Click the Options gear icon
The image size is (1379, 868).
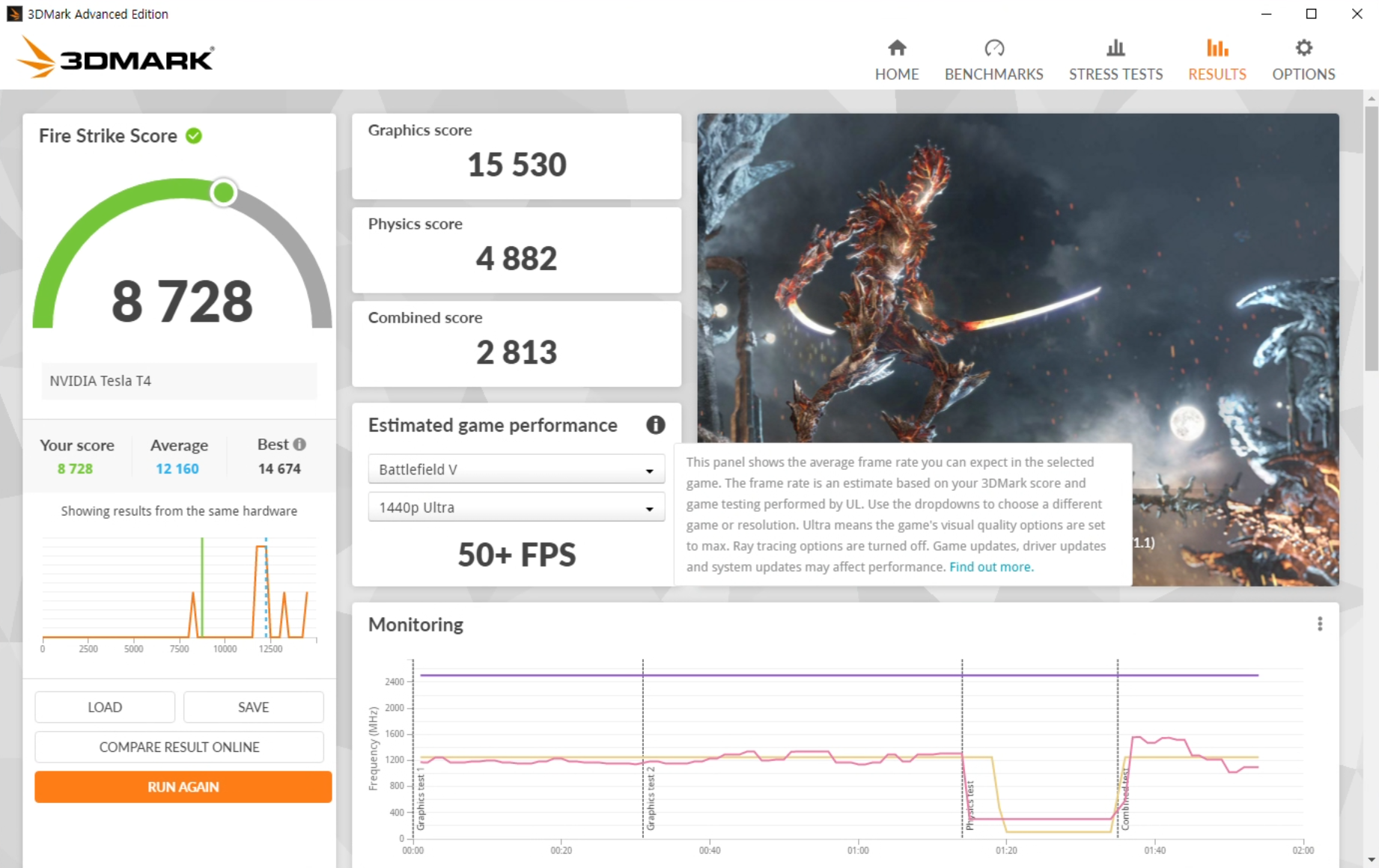1303,48
